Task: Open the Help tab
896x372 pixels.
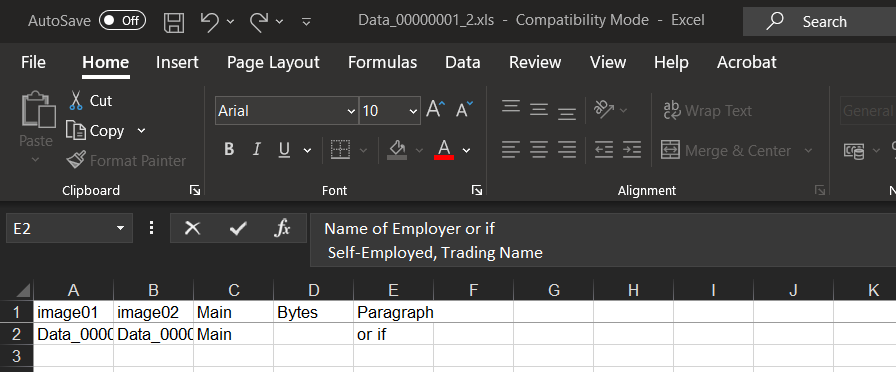Action: click(x=671, y=62)
